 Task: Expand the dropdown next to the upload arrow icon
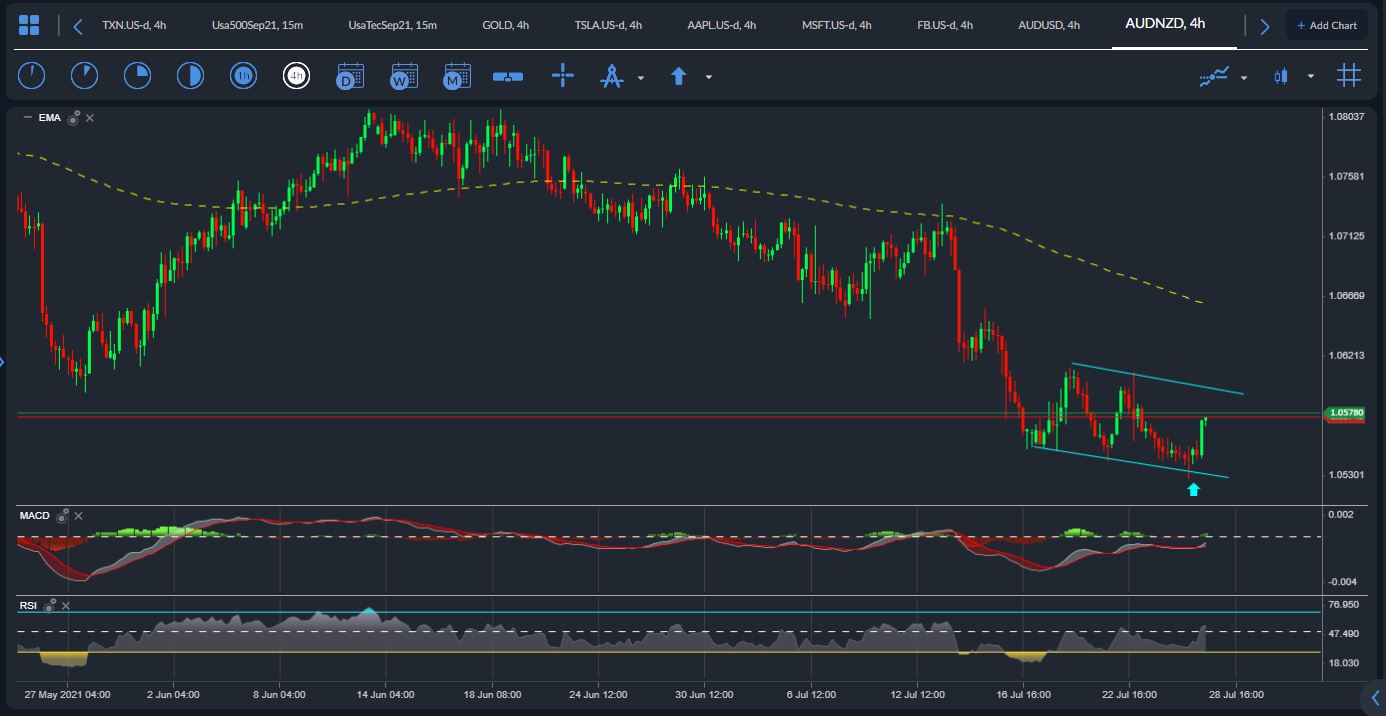click(x=709, y=77)
